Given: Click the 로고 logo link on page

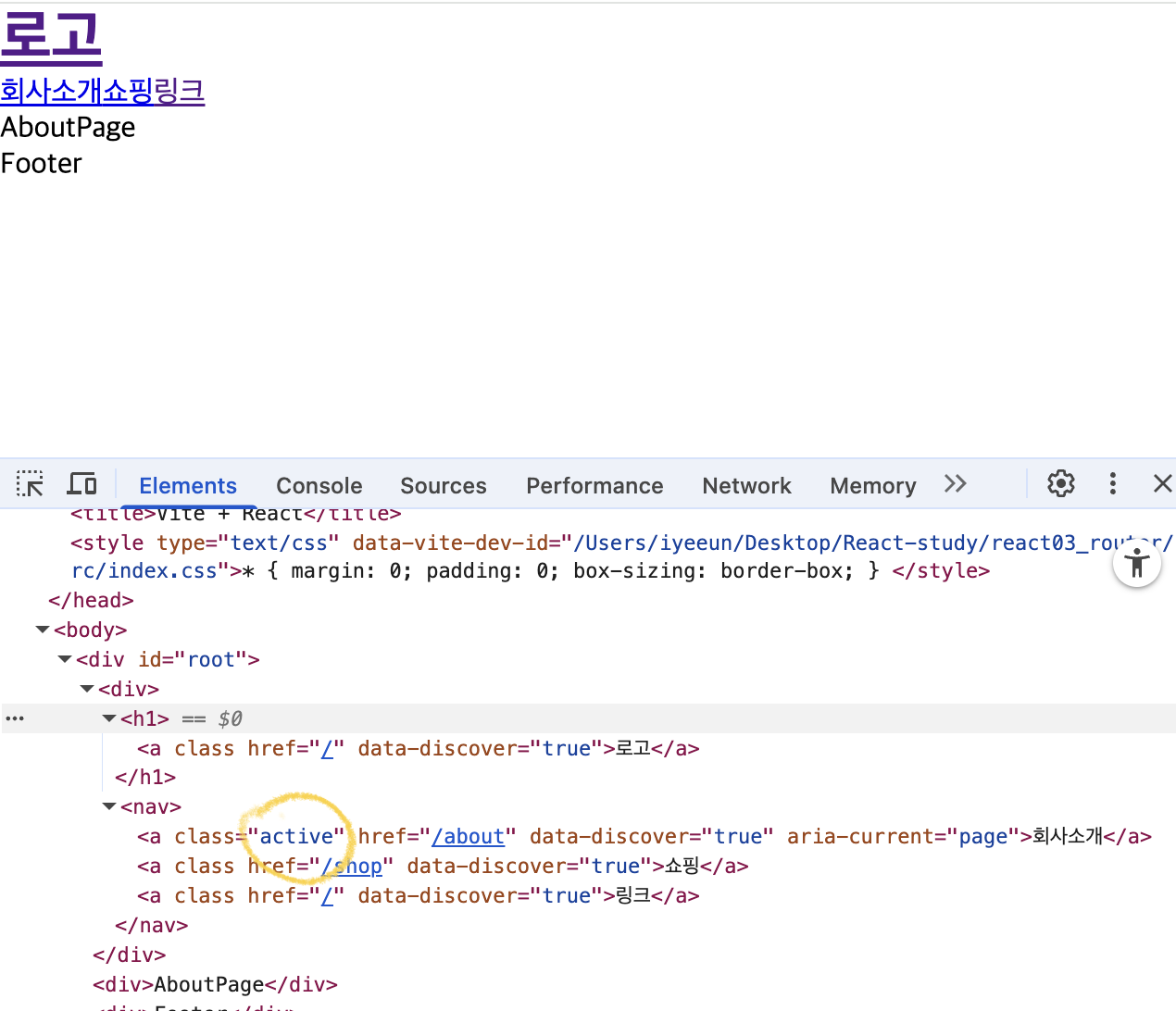Looking at the screenshot, I should tap(51, 36).
